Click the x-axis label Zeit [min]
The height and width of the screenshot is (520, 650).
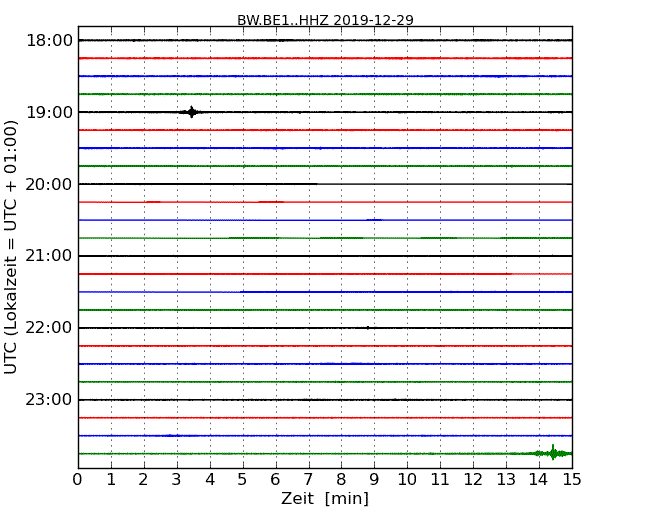click(x=325, y=498)
